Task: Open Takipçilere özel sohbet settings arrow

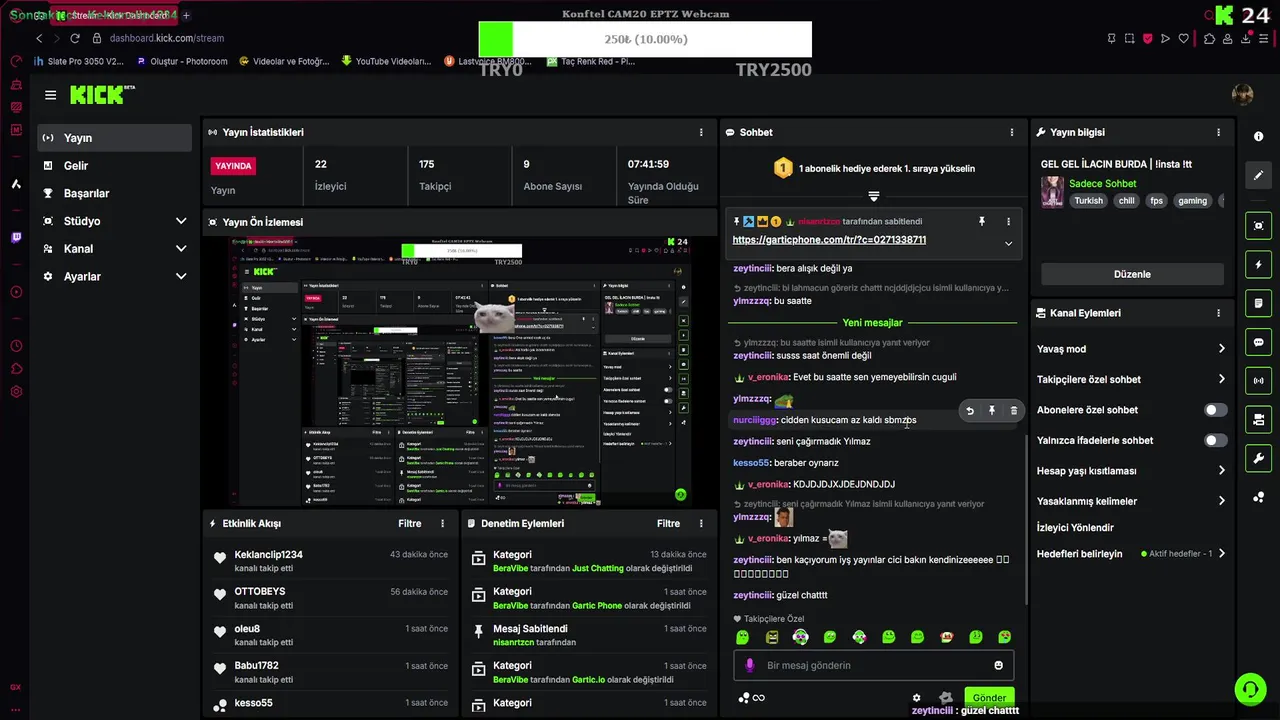Action: pyautogui.click(x=1221, y=379)
